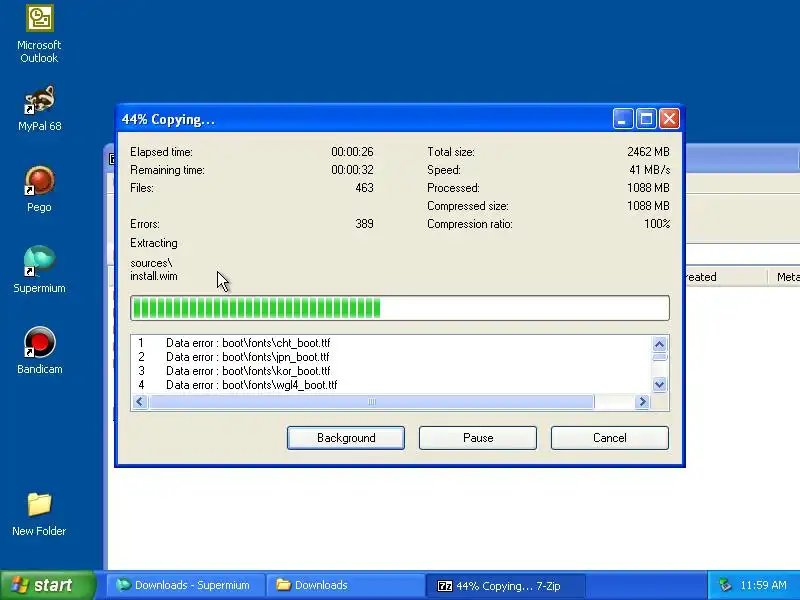Viewport: 800px width, 600px height.
Task: Click the Elapsed time value 00:00:26
Action: coord(352,152)
